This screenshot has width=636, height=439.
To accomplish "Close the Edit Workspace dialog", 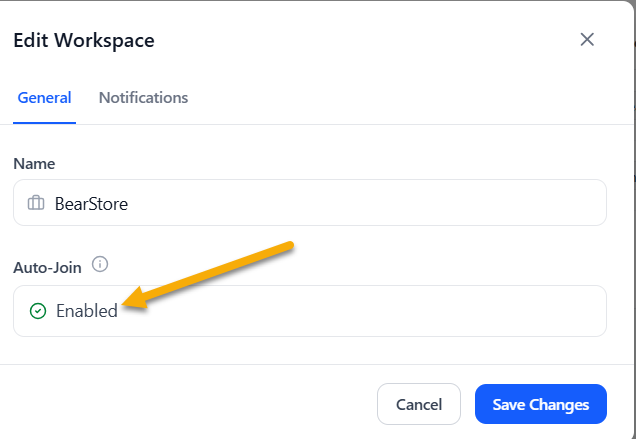I will pyautogui.click(x=587, y=40).
